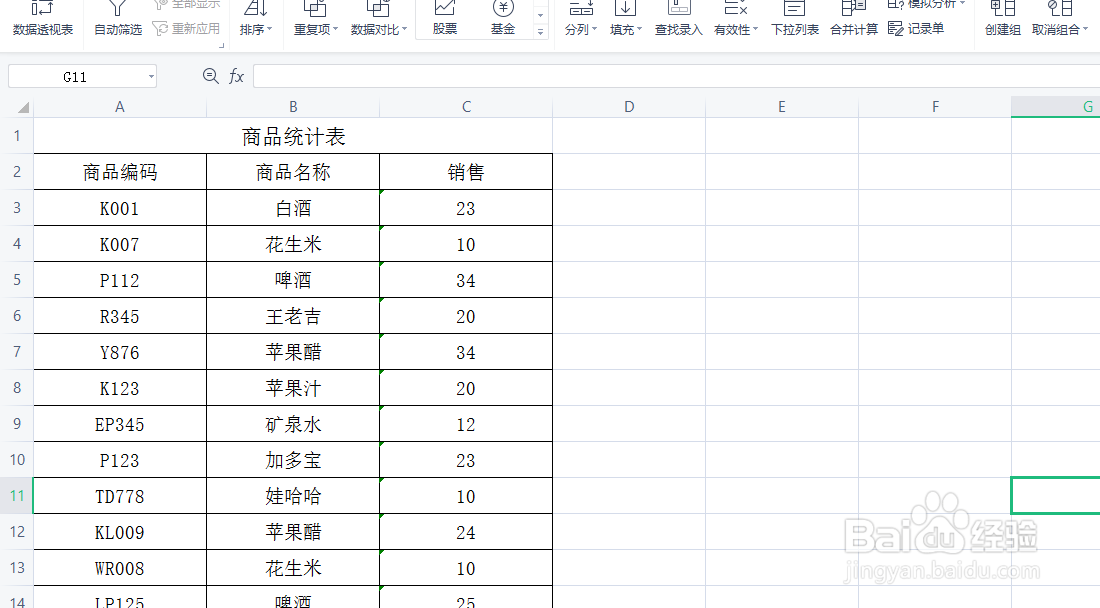Click the fx insert function icon
The width and height of the screenshot is (1100, 608).
coord(236,75)
